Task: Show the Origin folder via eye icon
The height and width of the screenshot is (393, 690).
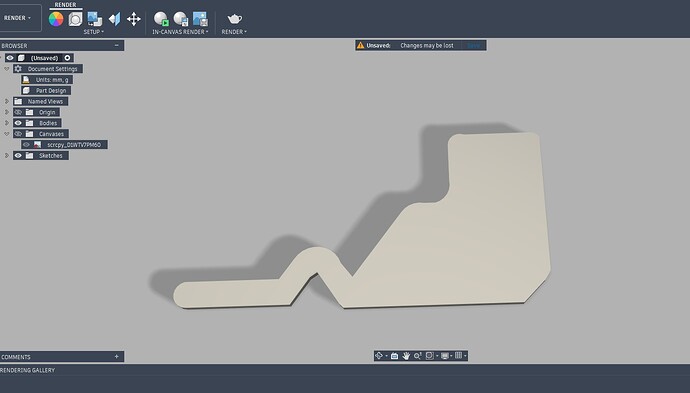Action: pos(18,112)
